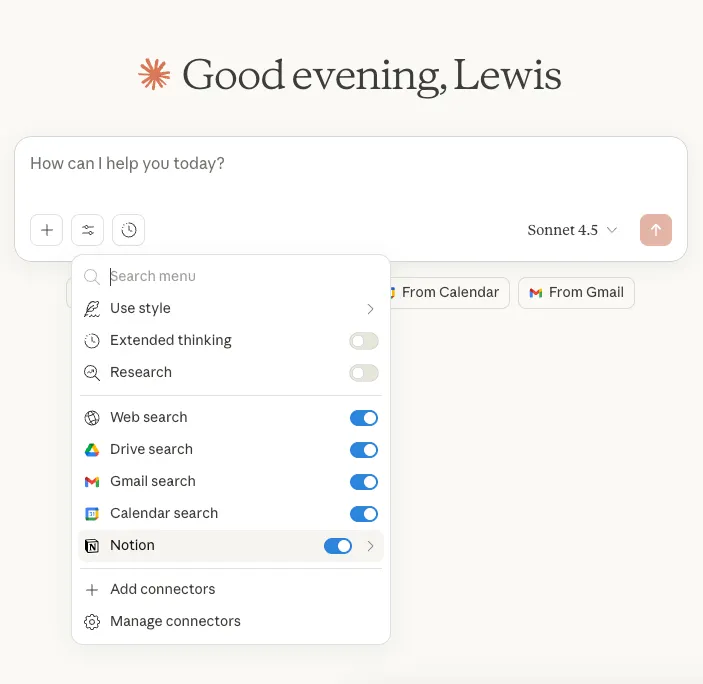The width and height of the screenshot is (703, 684).
Task: Click the Gmail icon on From Gmail chip
Action: pyautogui.click(x=536, y=293)
